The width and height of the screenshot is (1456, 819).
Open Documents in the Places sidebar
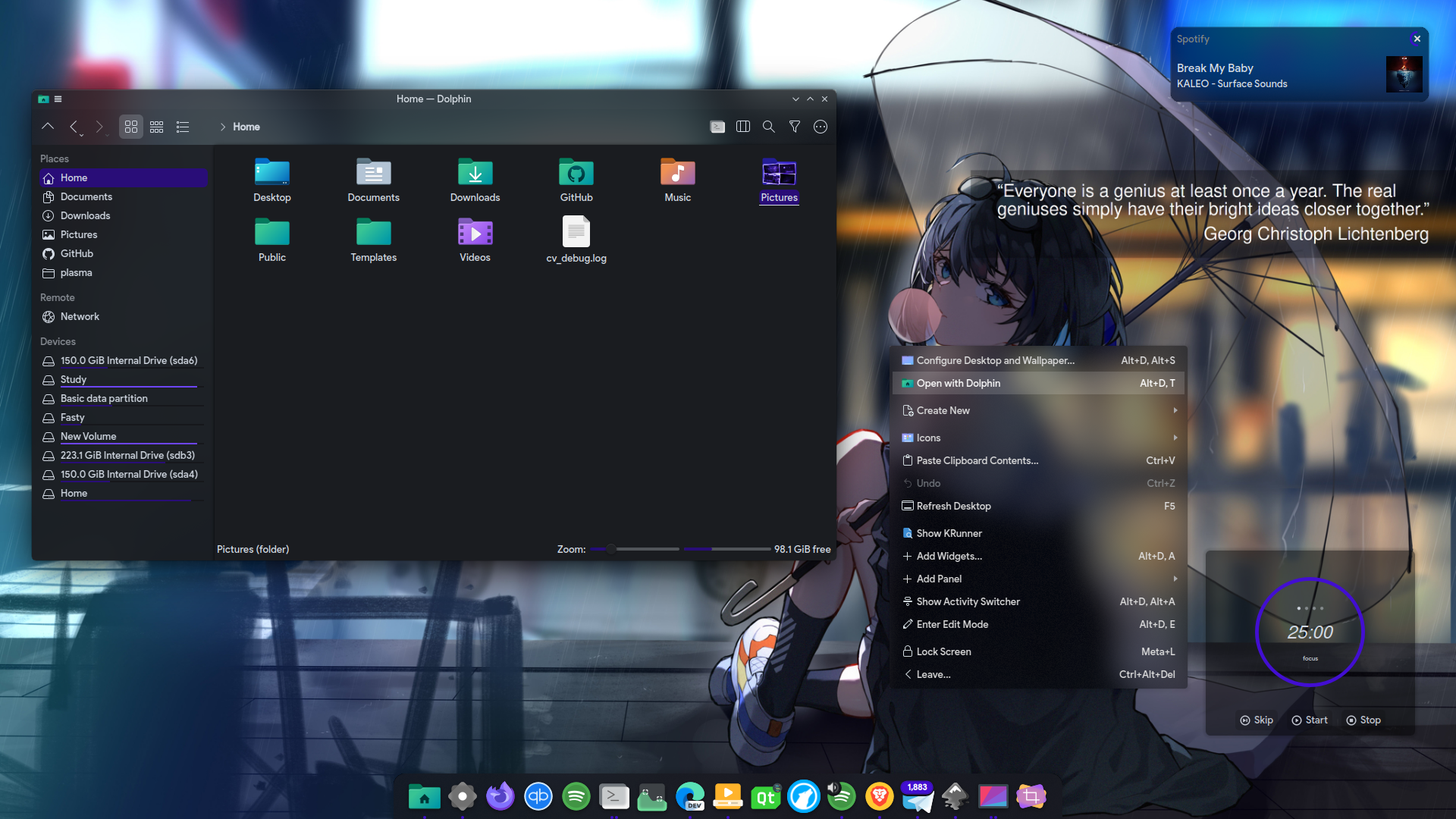123,196
